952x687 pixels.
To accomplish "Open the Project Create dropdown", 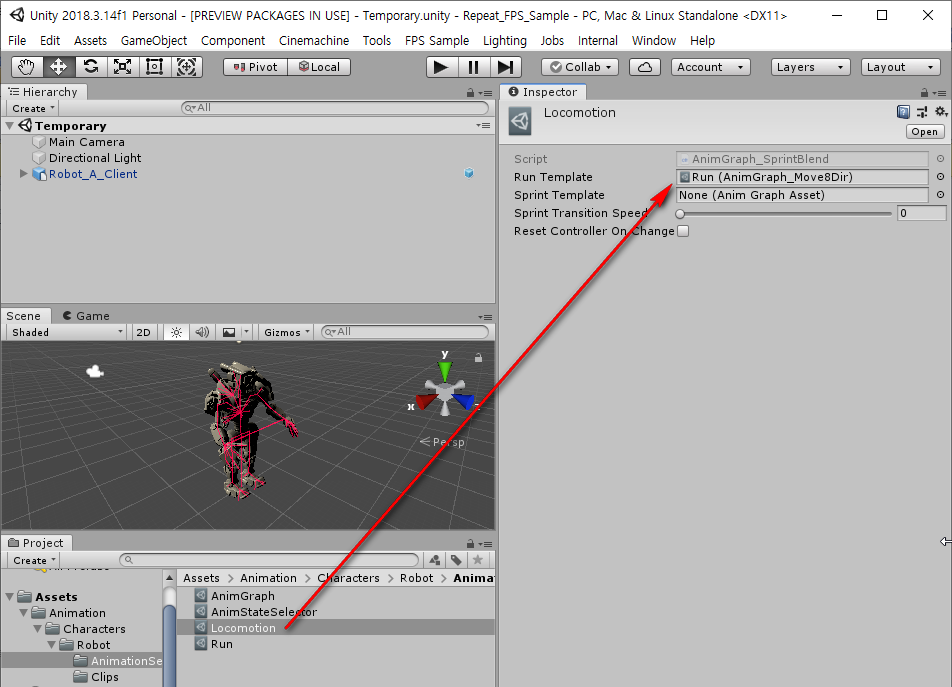I will point(34,560).
